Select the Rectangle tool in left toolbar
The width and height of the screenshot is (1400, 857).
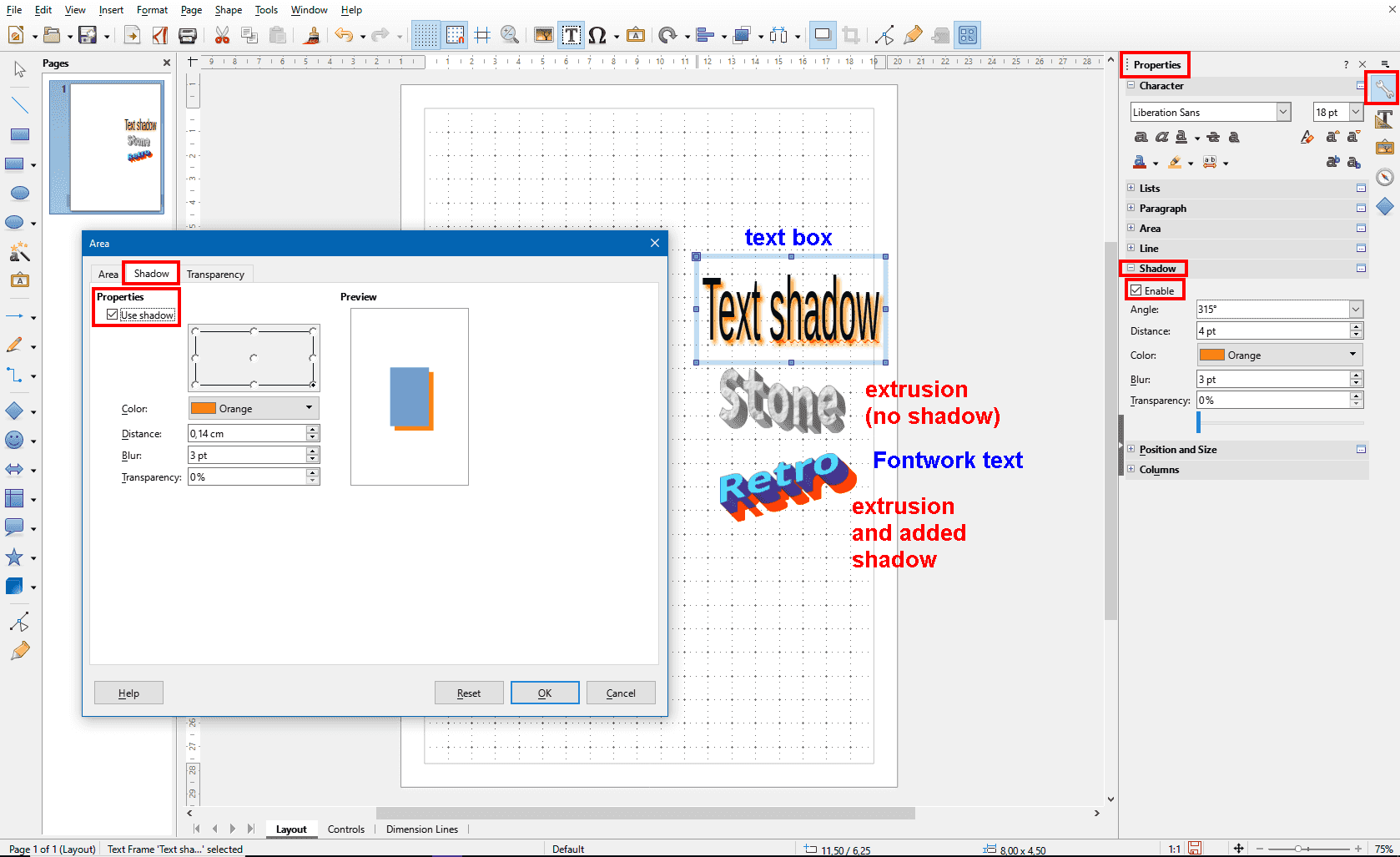[20, 134]
